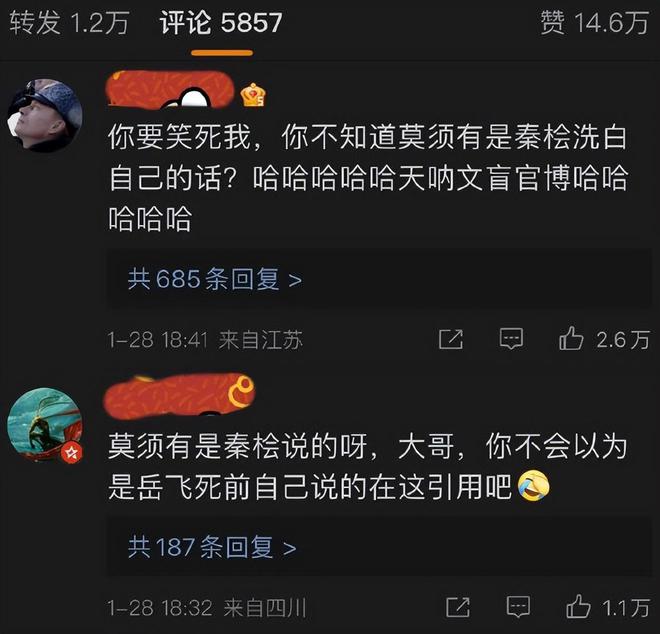Click the crying-laughing emoji in second comment
660x634 pixels.
pyautogui.click(x=533, y=486)
